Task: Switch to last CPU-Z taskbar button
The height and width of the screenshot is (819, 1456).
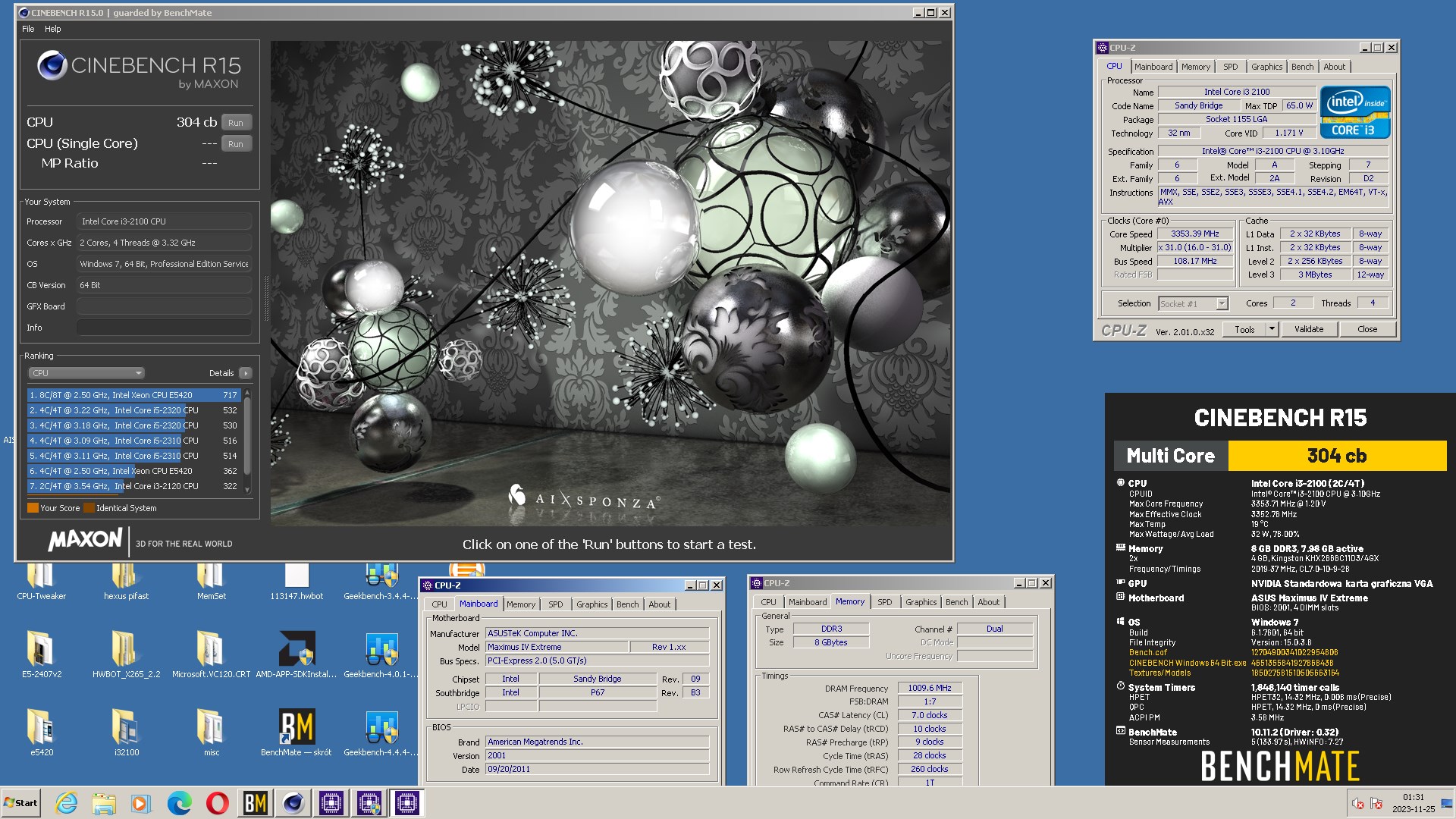Action: click(407, 803)
